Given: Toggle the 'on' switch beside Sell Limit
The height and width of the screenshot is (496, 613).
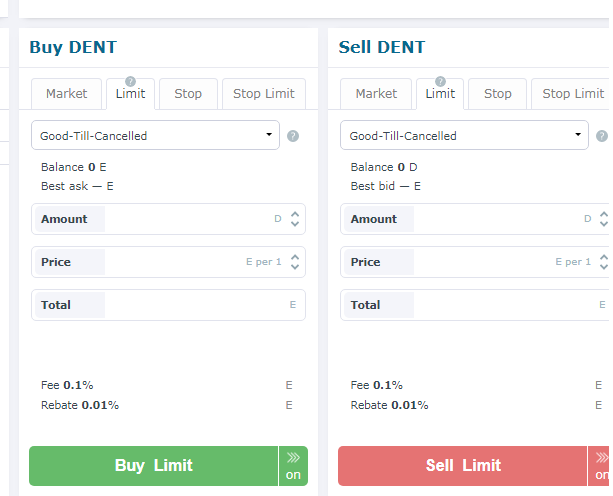Looking at the screenshot, I should coord(600,466).
